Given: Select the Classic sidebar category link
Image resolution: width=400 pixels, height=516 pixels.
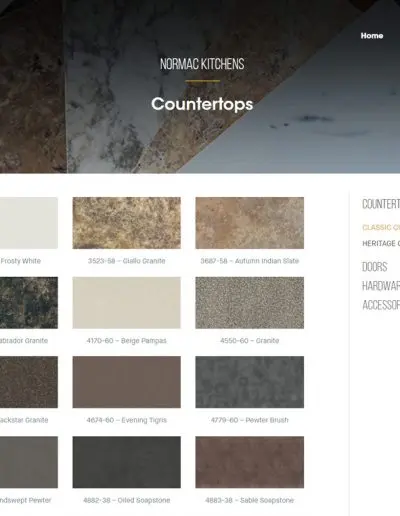Looking at the screenshot, I should click(x=381, y=227).
